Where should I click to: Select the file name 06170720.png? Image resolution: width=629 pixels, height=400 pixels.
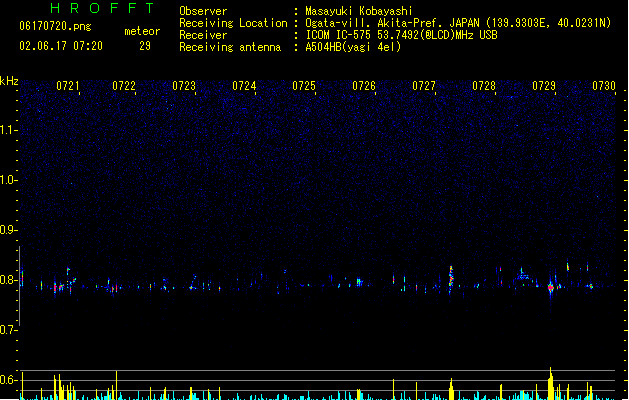[x=55, y=26]
